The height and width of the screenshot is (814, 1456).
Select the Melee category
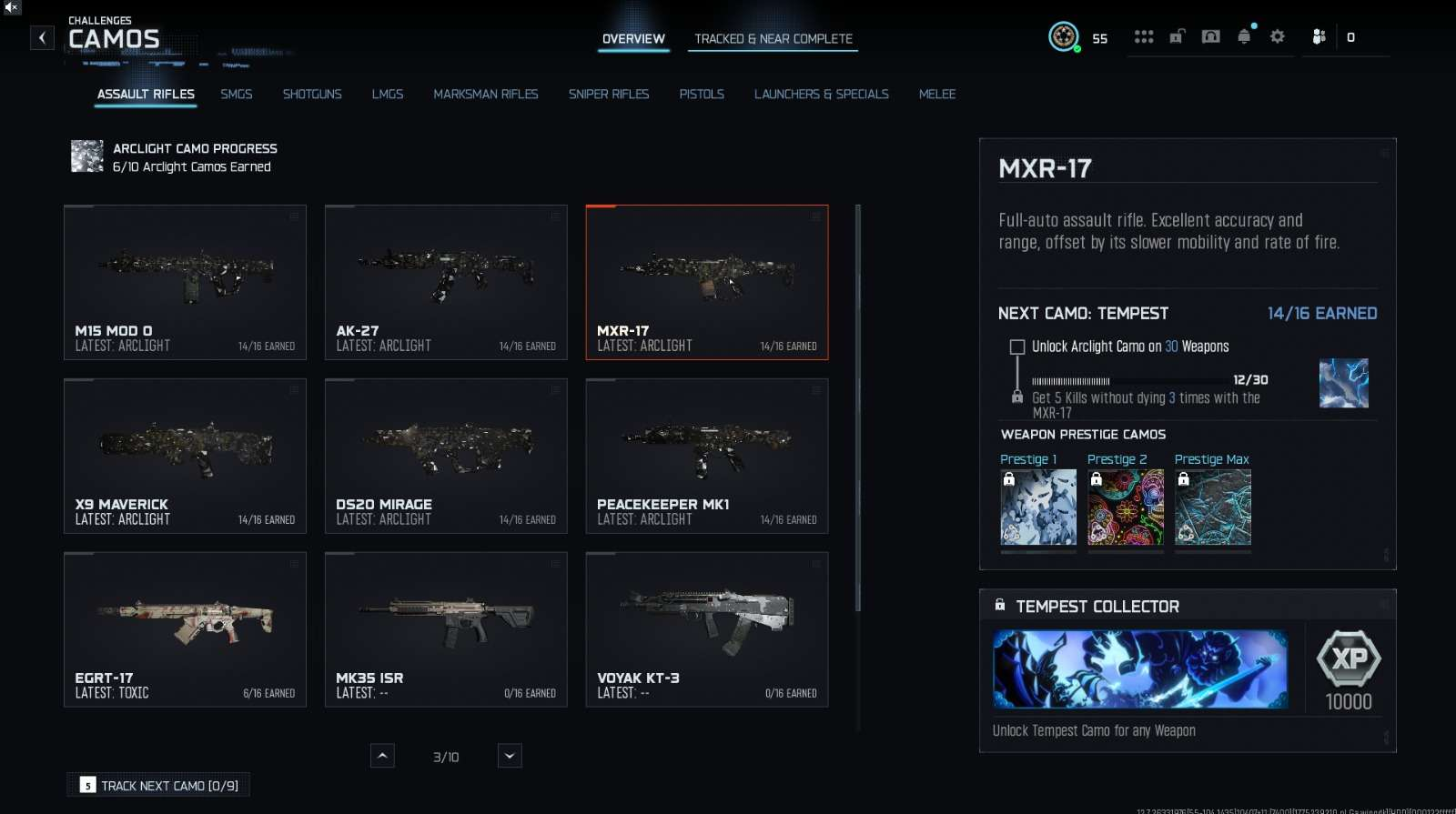point(937,95)
